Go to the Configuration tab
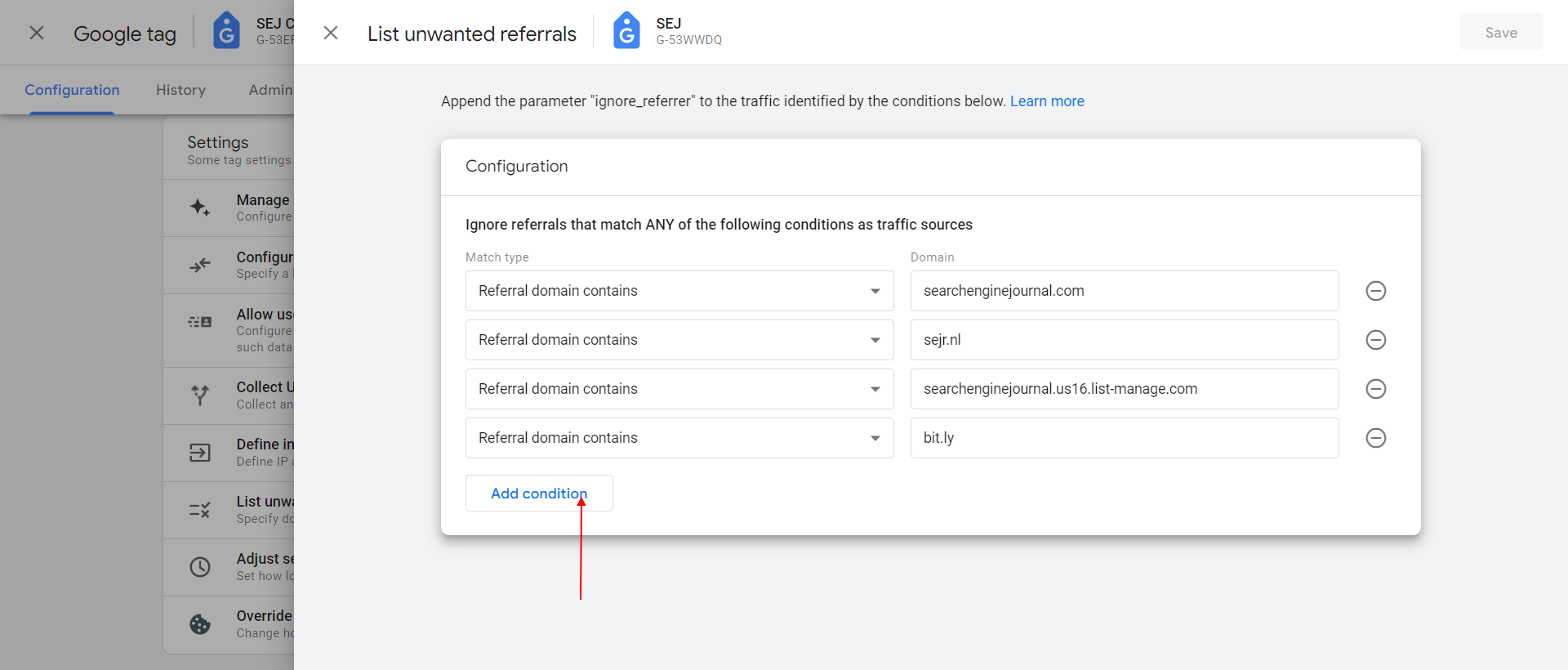 coord(72,90)
